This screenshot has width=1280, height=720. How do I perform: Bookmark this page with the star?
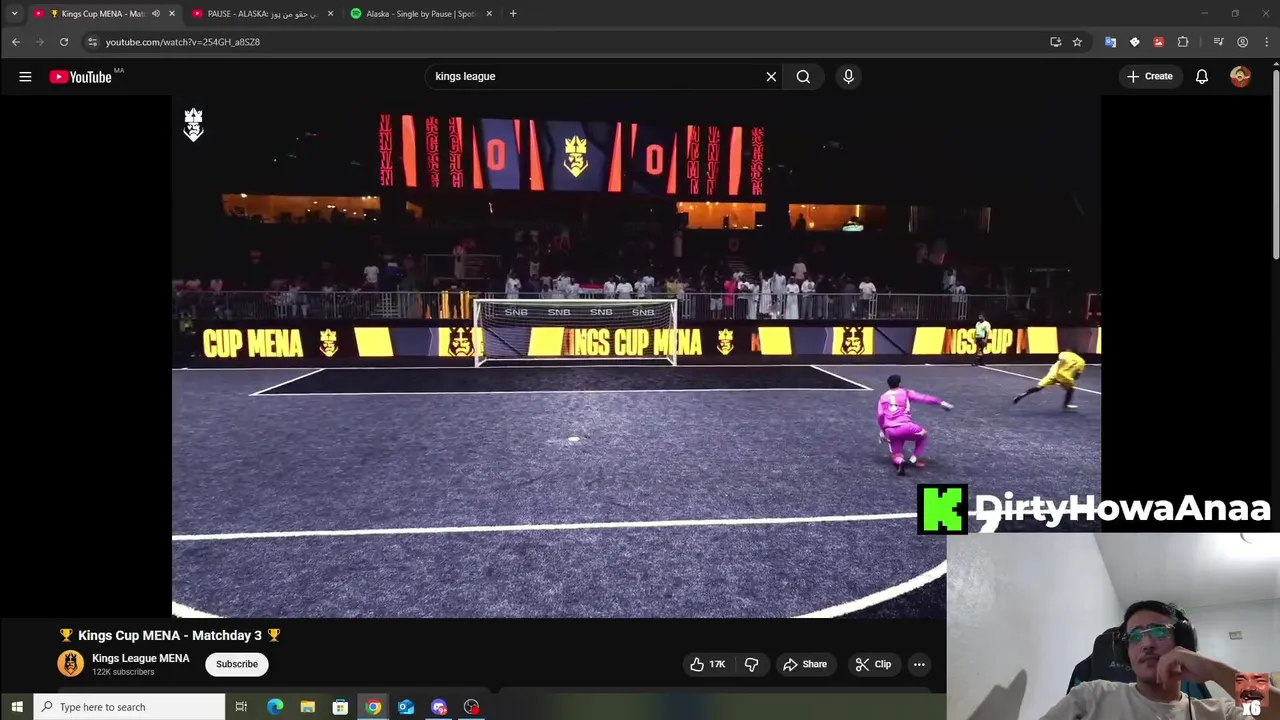coord(1077,42)
